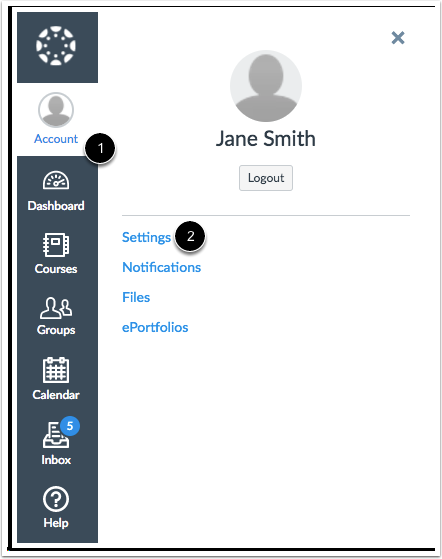Open the Notifications link
Screen dimensions: 442x559
[x=161, y=267]
